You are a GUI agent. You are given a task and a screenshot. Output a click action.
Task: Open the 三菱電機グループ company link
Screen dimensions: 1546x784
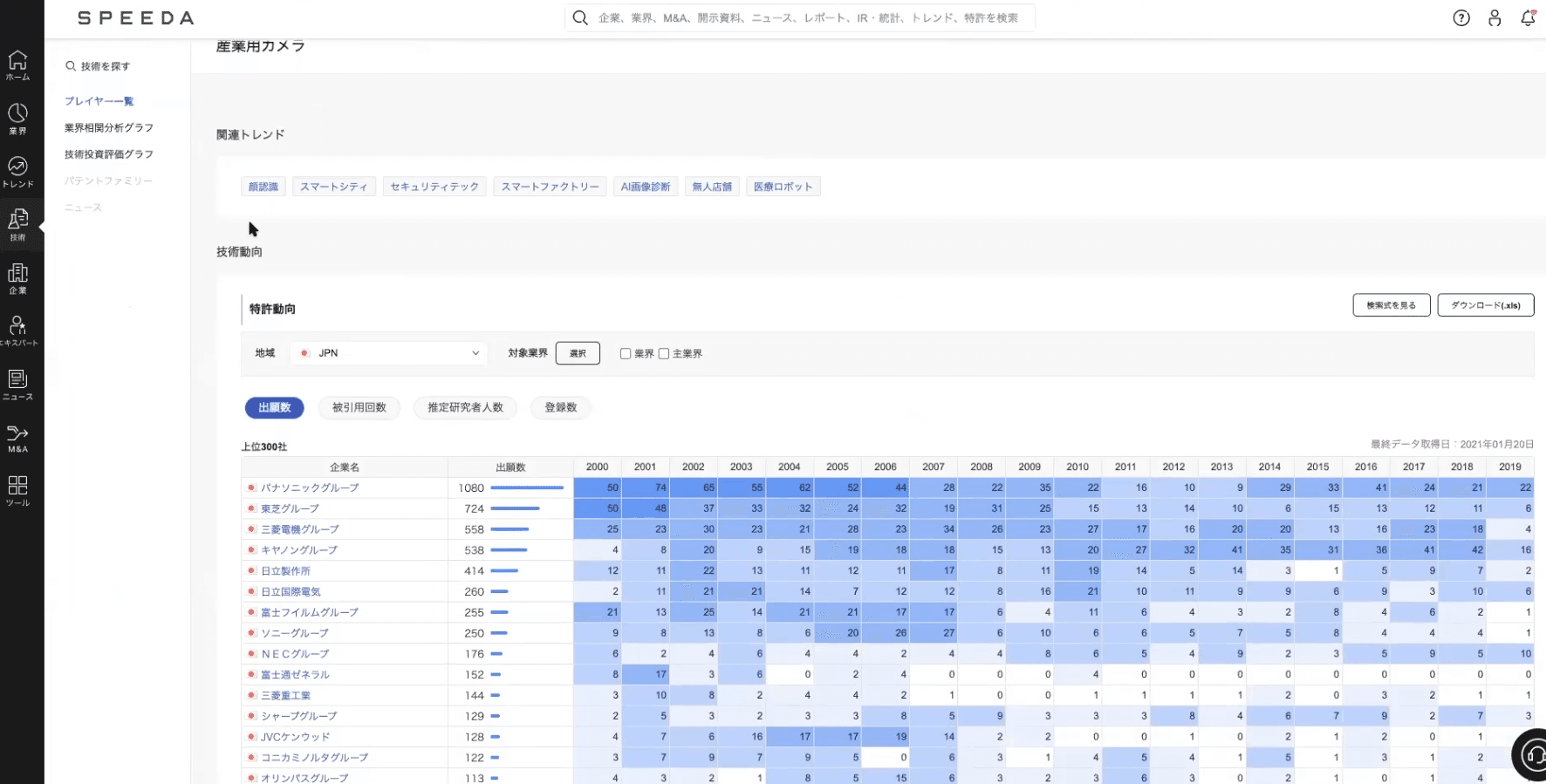coord(300,529)
